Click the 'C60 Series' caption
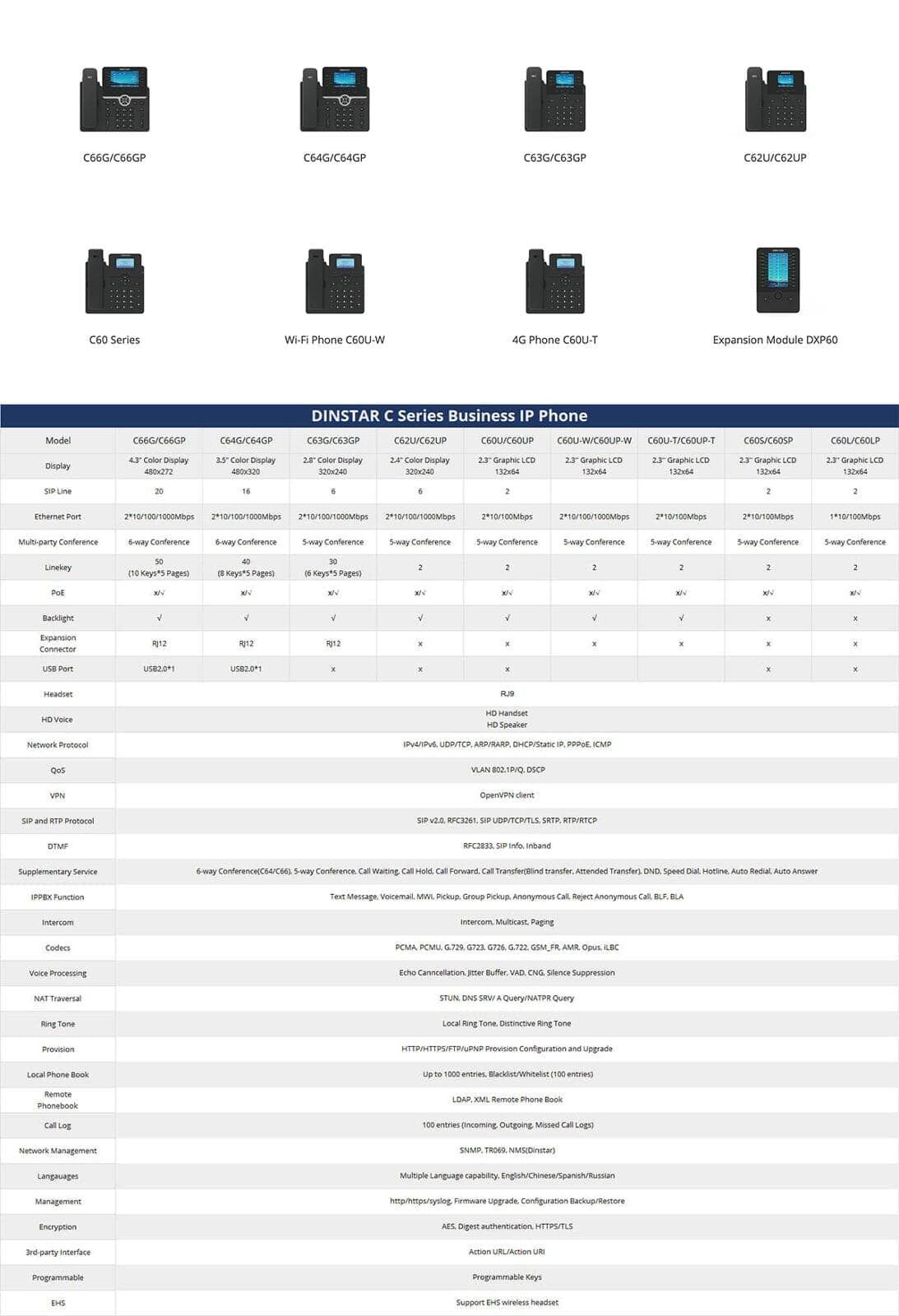 114,340
